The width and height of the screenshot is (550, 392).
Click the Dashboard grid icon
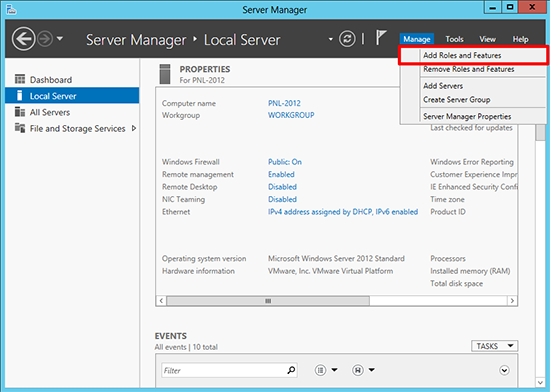[20, 79]
